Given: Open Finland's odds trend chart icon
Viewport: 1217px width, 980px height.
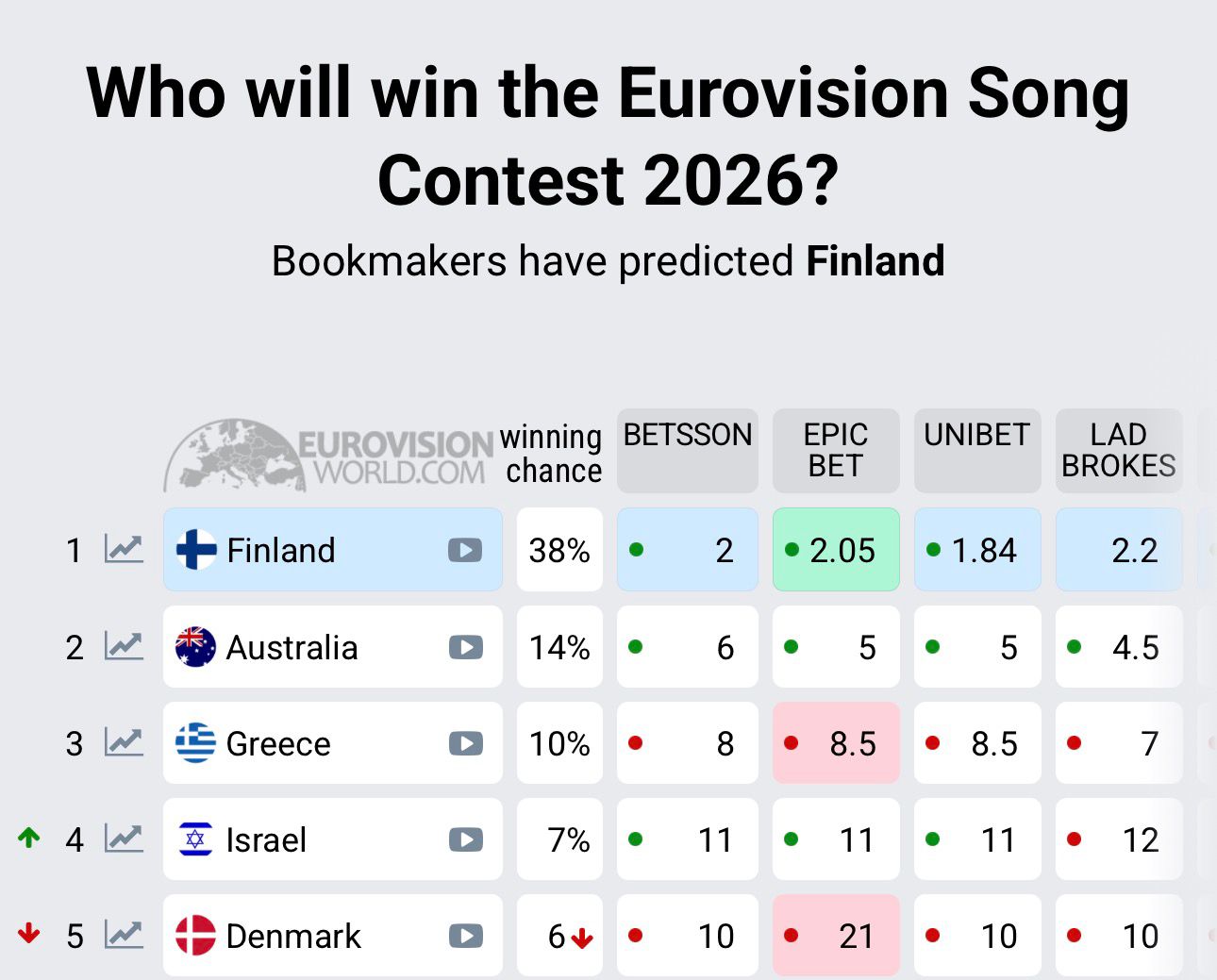Looking at the screenshot, I should point(124,549).
